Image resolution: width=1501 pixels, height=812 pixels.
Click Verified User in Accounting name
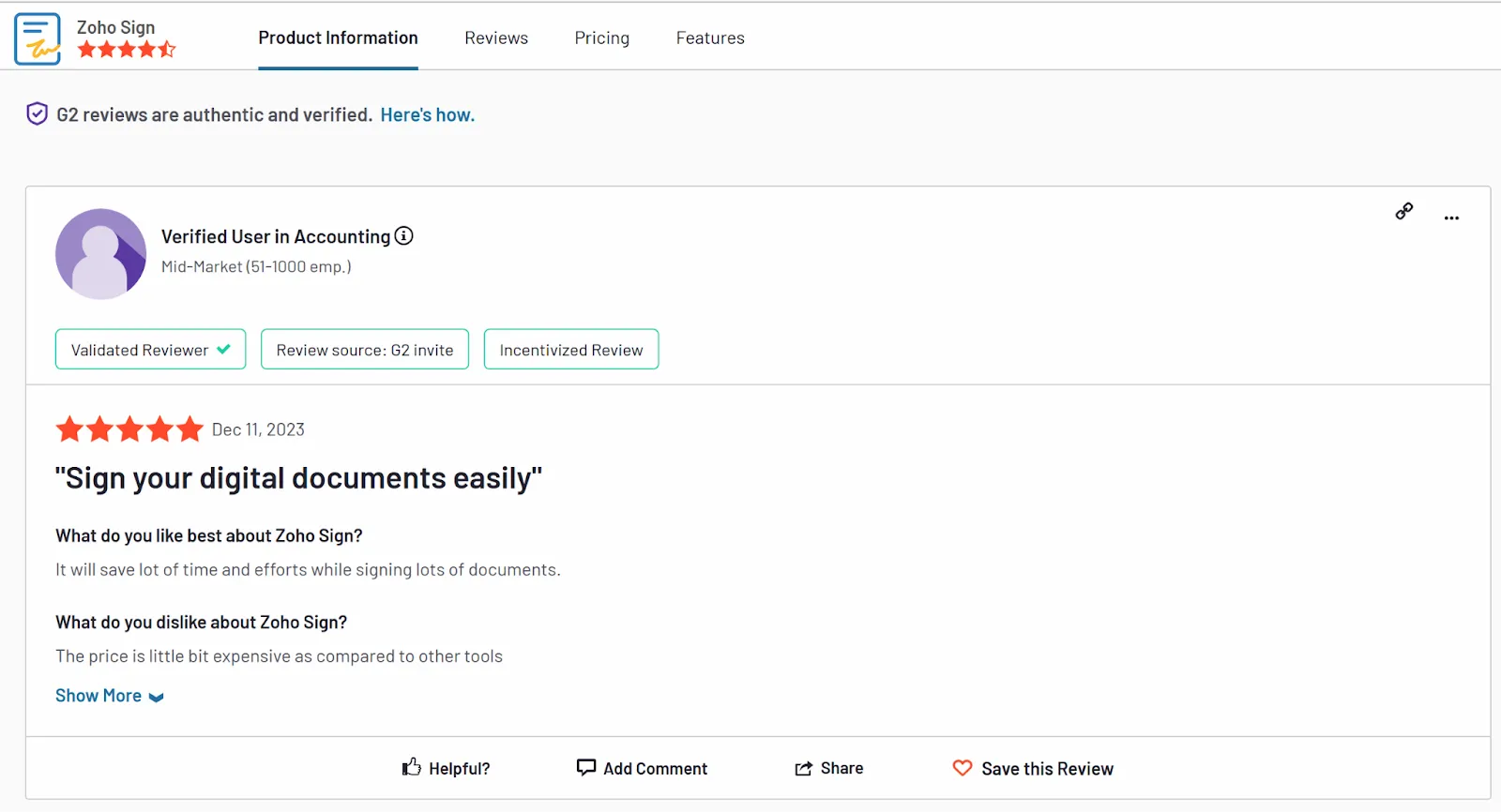coord(276,236)
